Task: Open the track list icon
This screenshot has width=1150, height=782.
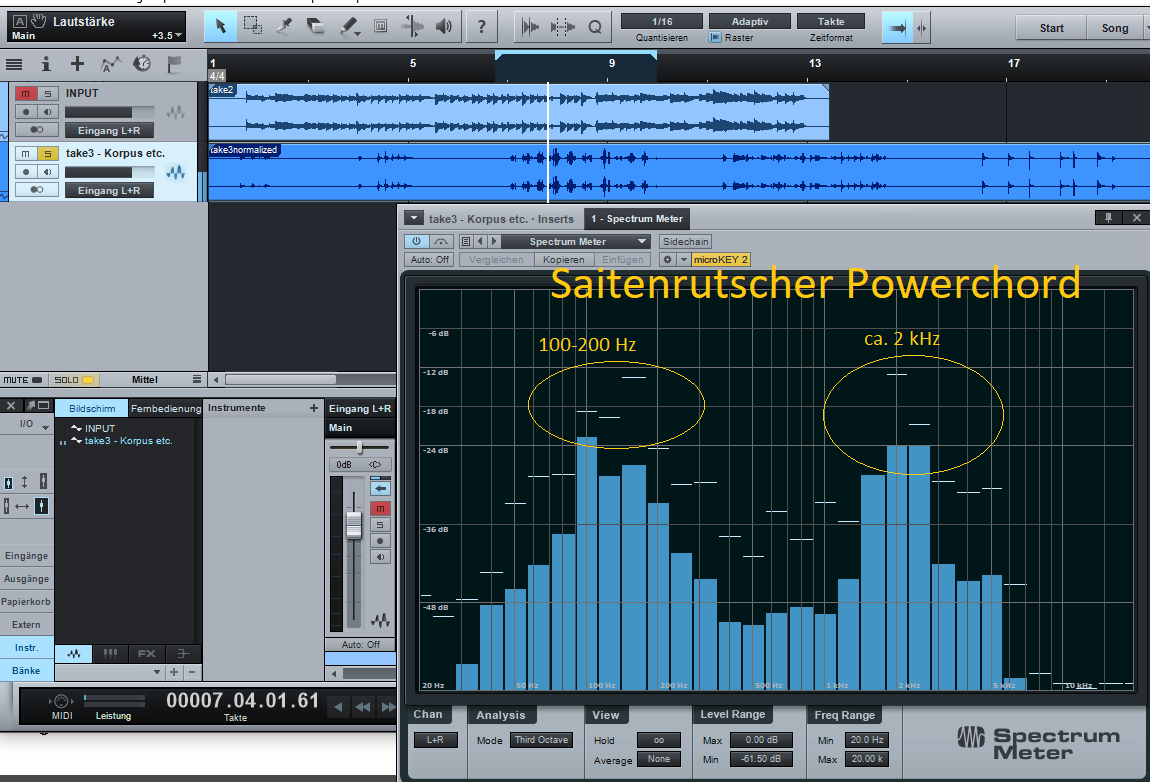Action: coord(13,65)
